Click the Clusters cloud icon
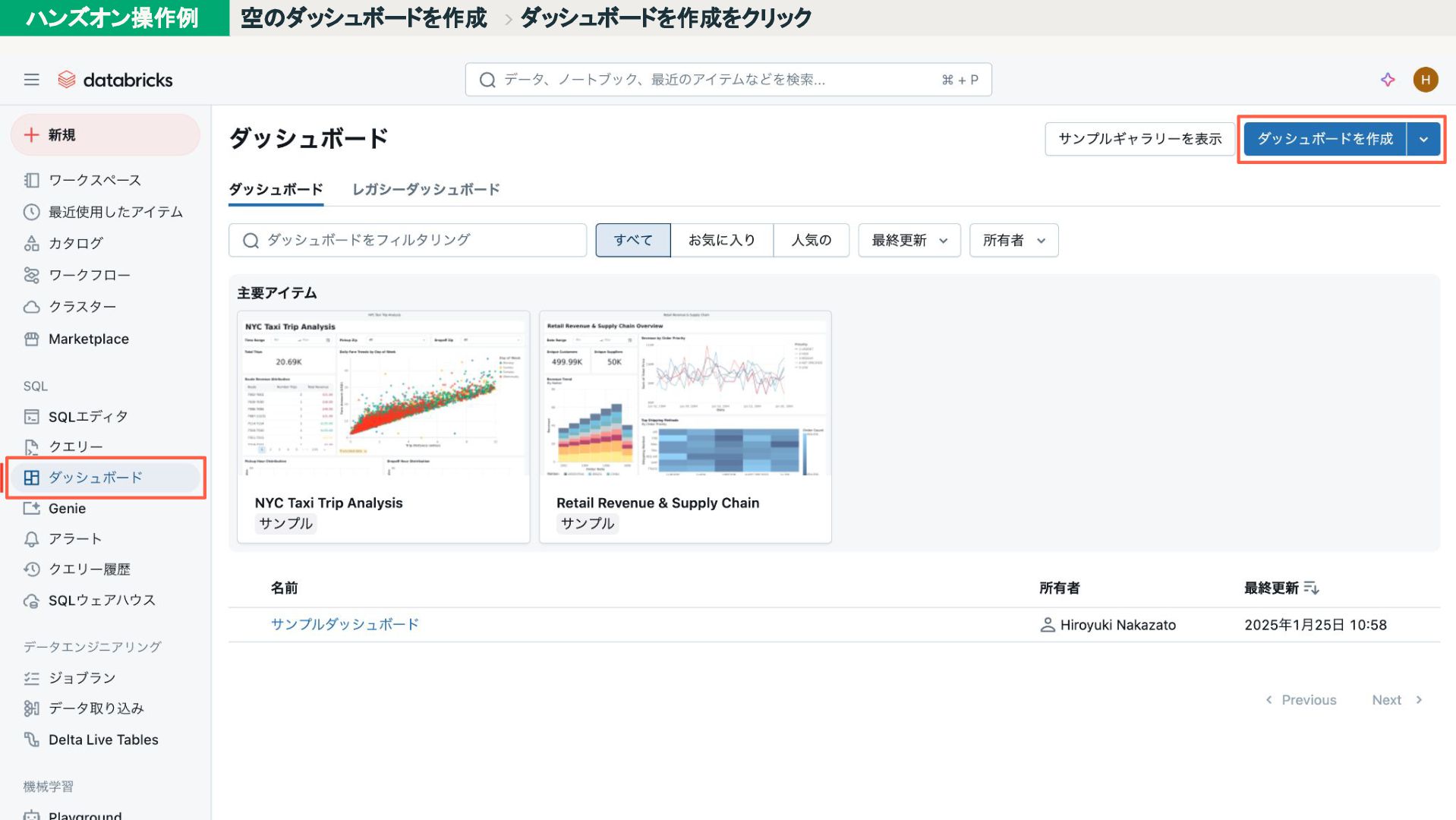 31,307
